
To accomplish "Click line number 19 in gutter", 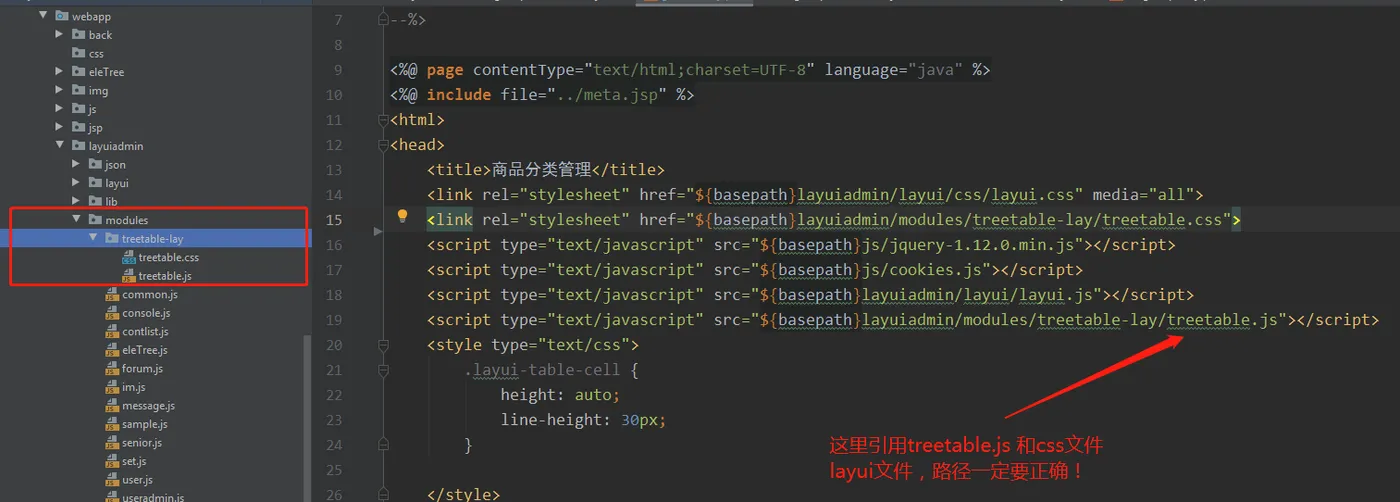I will click(333, 320).
